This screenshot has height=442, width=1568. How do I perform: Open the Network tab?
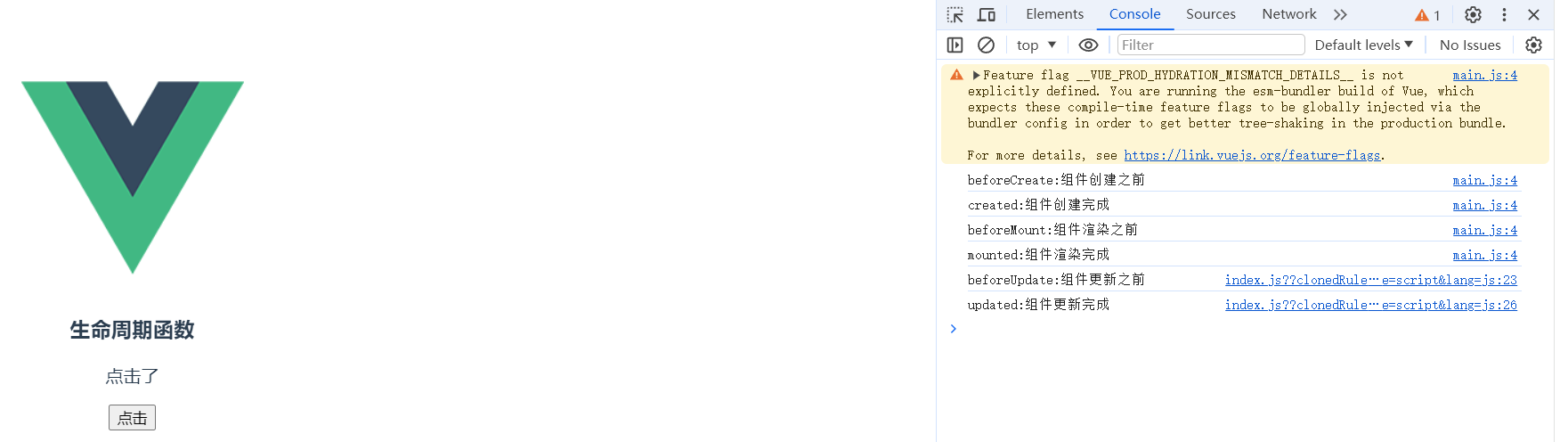[1288, 14]
